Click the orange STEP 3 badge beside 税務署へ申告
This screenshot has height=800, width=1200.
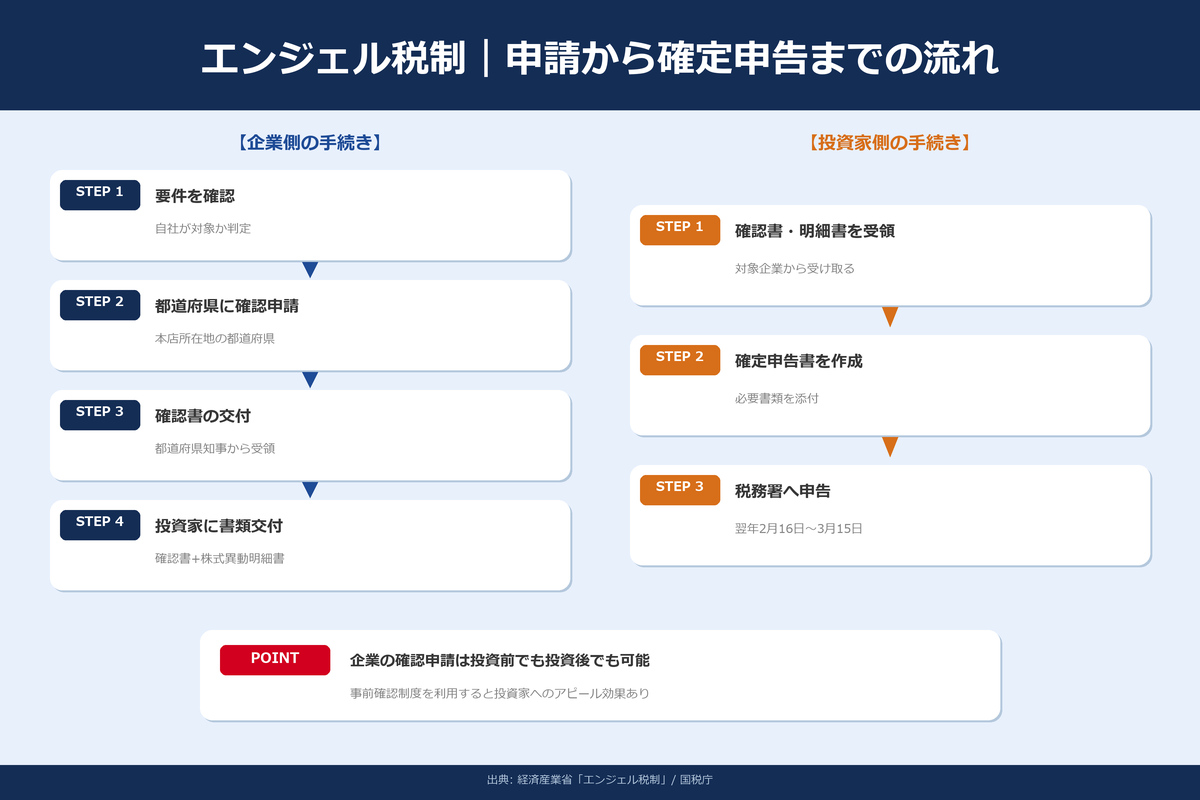679,490
